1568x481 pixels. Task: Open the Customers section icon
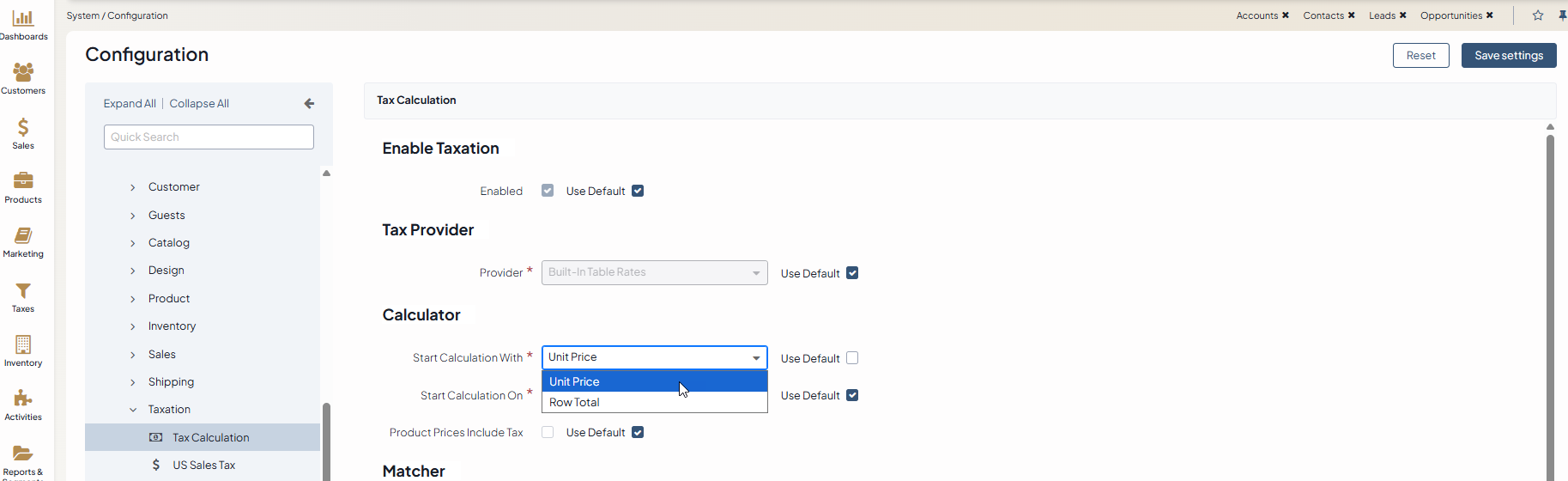click(x=23, y=72)
